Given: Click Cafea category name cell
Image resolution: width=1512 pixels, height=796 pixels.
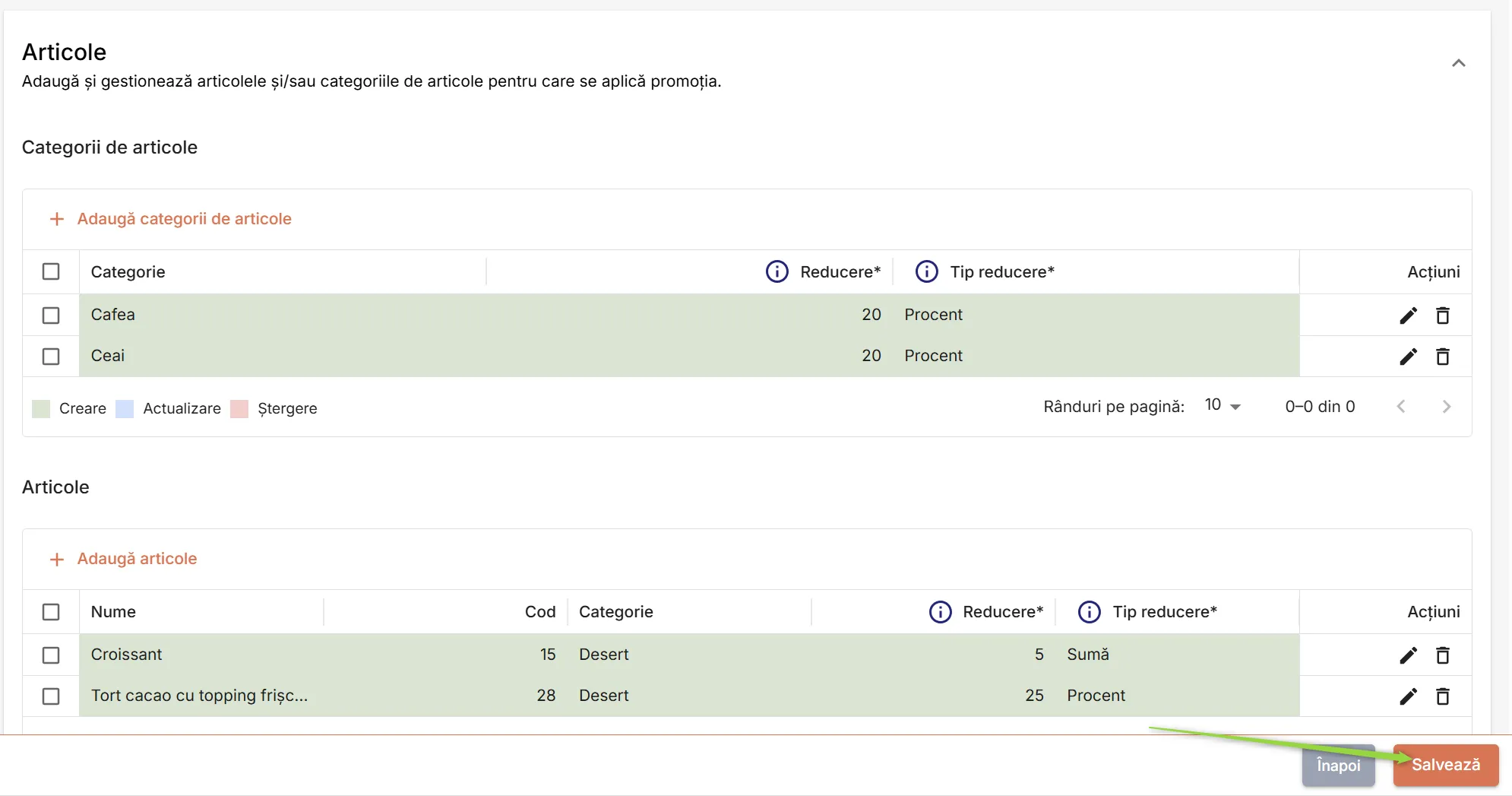Looking at the screenshot, I should [x=113, y=315].
